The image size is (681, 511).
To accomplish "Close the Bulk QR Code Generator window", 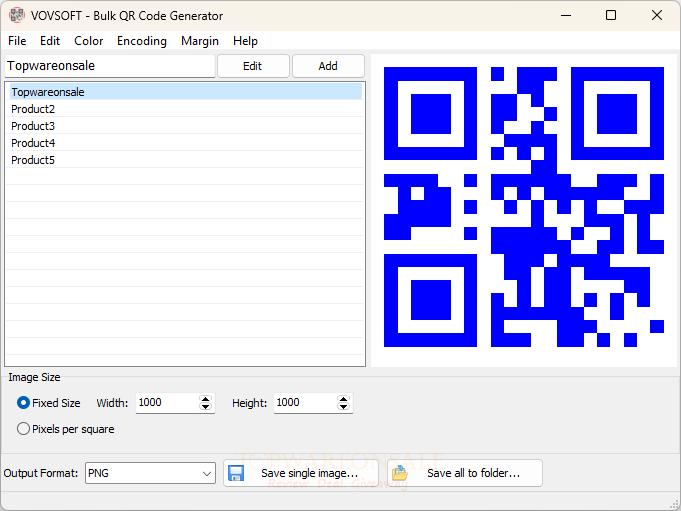I will (657, 16).
